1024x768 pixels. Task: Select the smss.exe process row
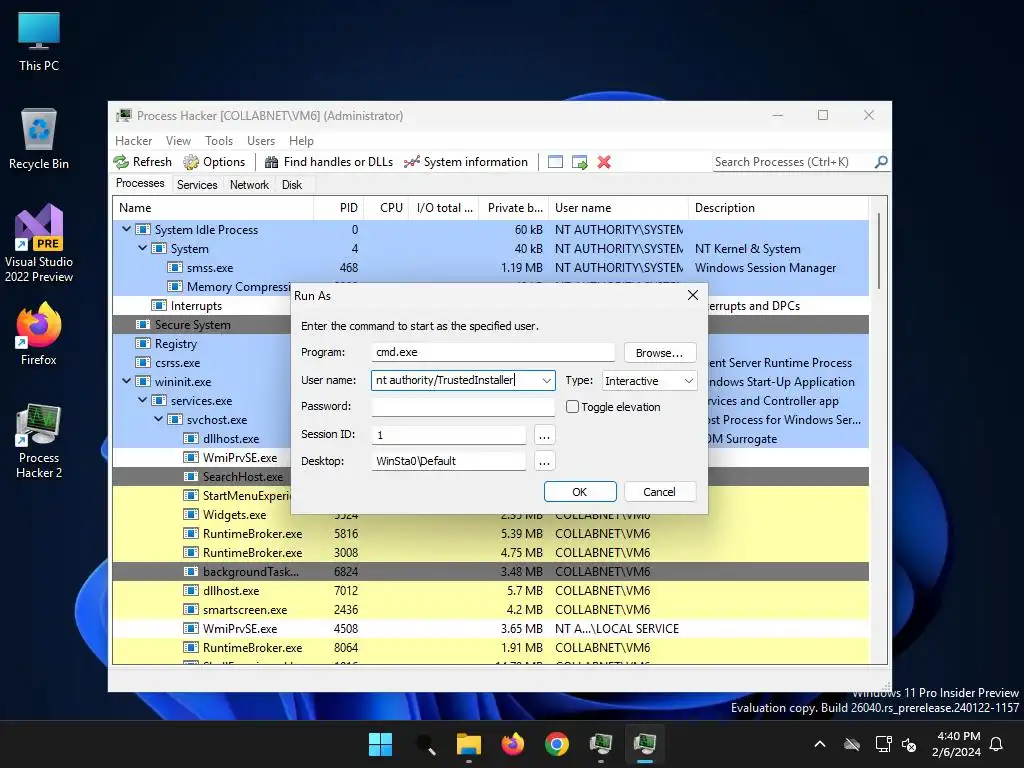tap(490, 268)
